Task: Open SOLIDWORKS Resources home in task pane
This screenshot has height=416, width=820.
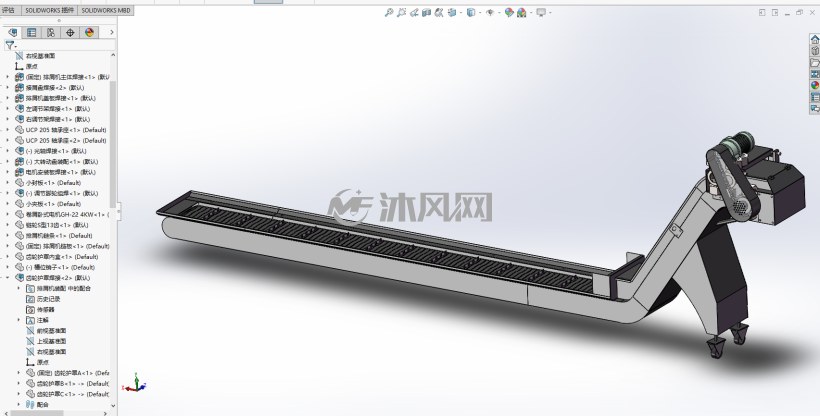Action: click(815, 40)
